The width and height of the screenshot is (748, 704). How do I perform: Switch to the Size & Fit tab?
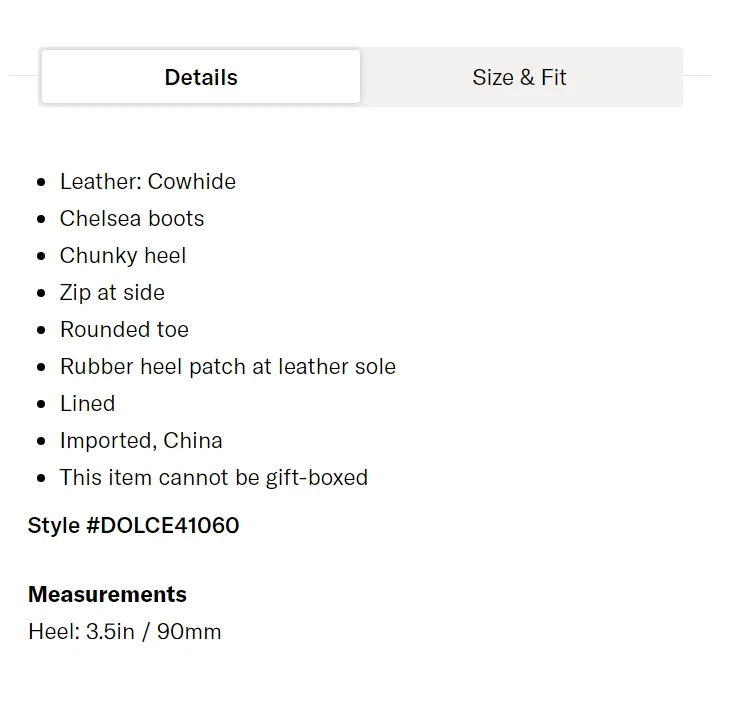pos(519,77)
